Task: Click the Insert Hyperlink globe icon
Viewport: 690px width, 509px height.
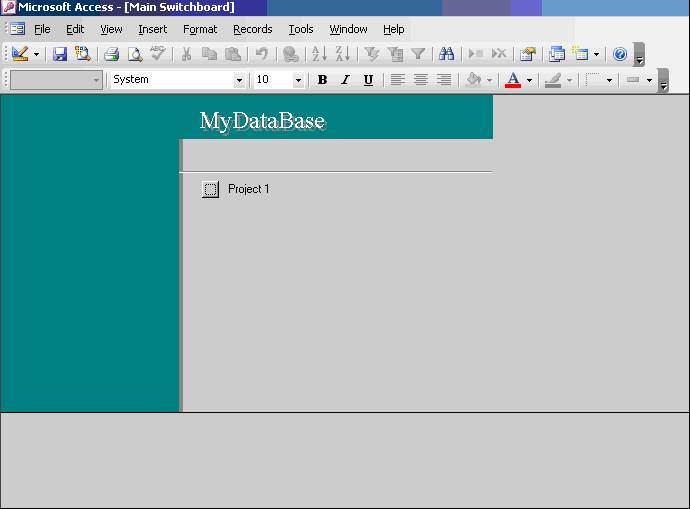Action: [291, 54]
